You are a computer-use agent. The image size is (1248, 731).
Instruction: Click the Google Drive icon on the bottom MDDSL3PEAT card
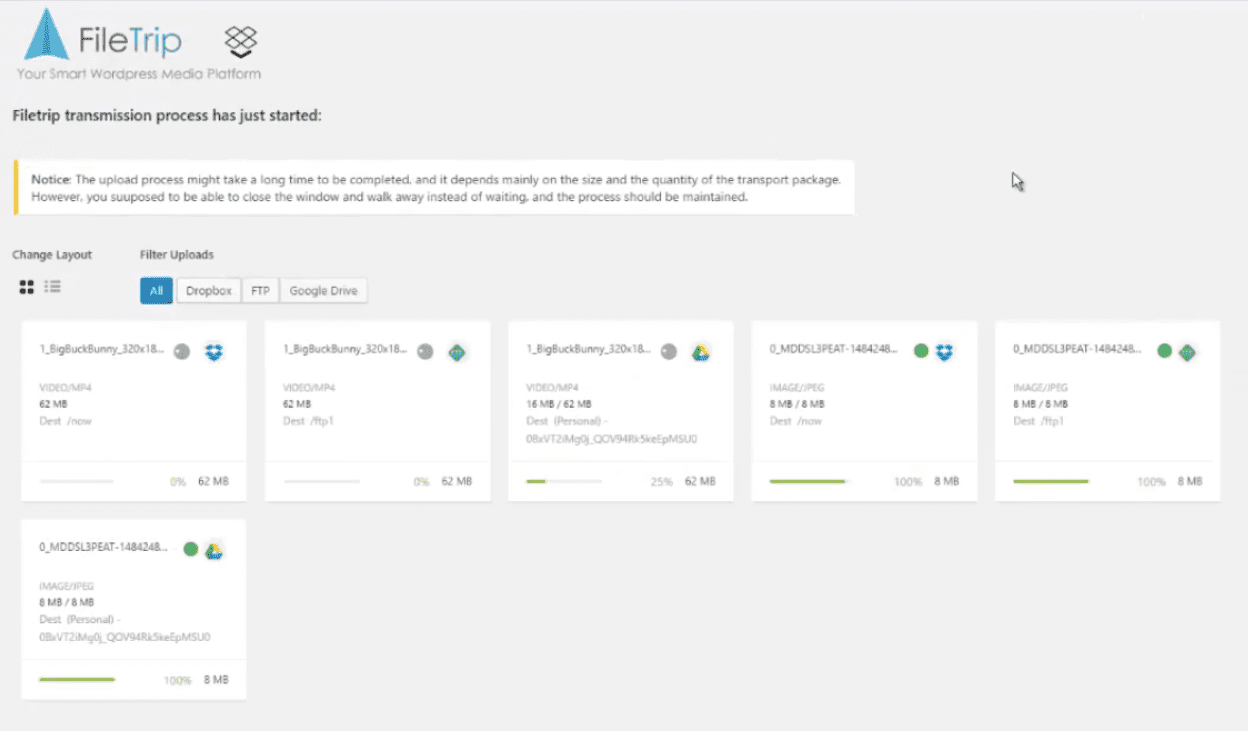click(214, 550)
